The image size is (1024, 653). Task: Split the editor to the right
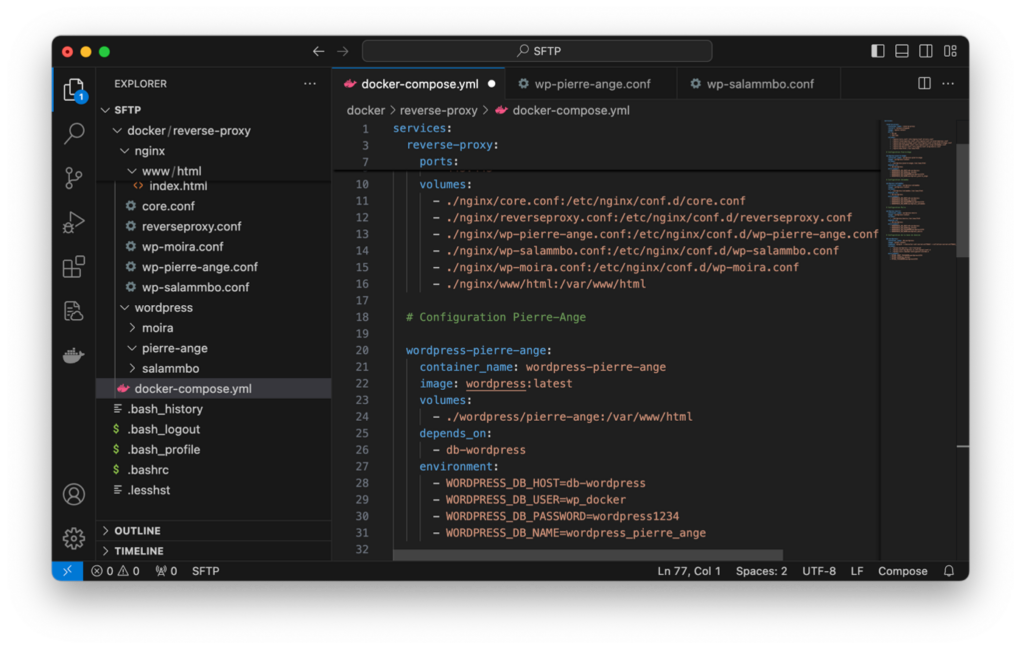pos(924,84)
